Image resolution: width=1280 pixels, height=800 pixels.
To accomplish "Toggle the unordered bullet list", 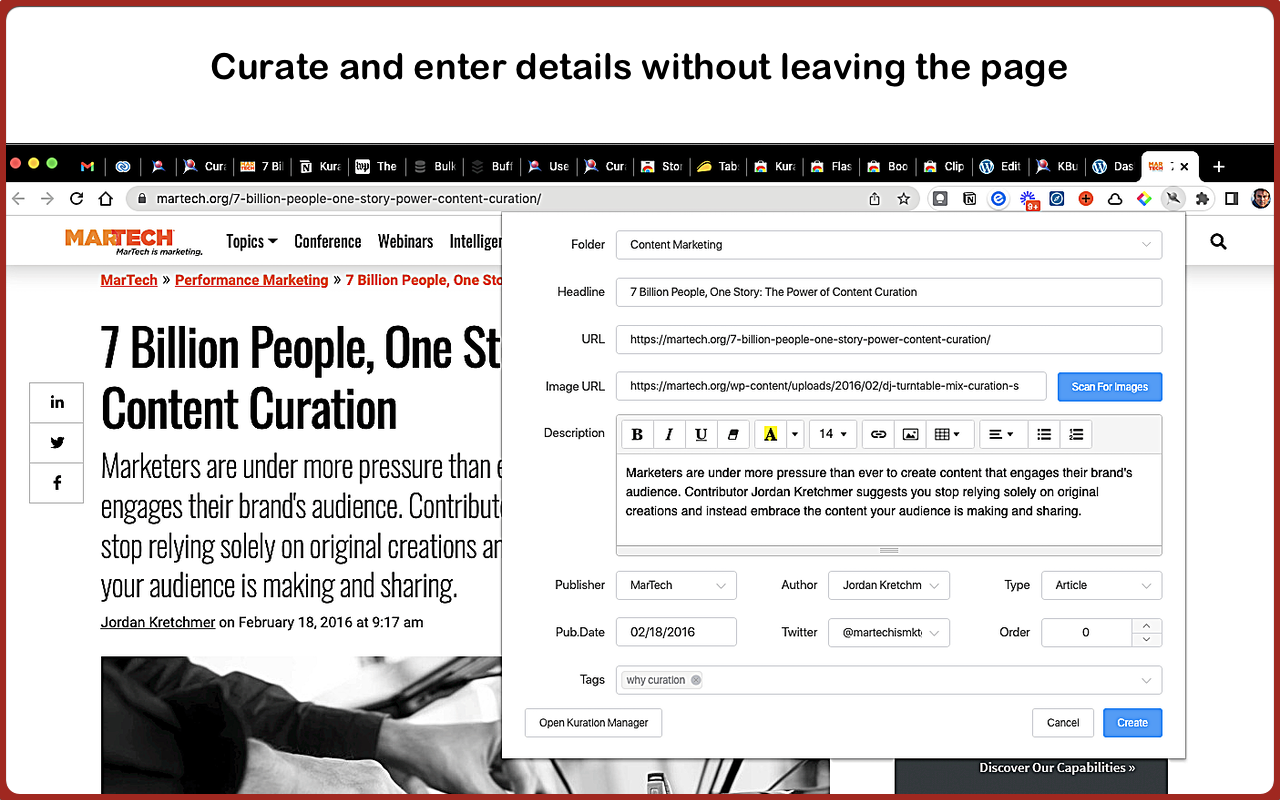I will coord(1044,434).
